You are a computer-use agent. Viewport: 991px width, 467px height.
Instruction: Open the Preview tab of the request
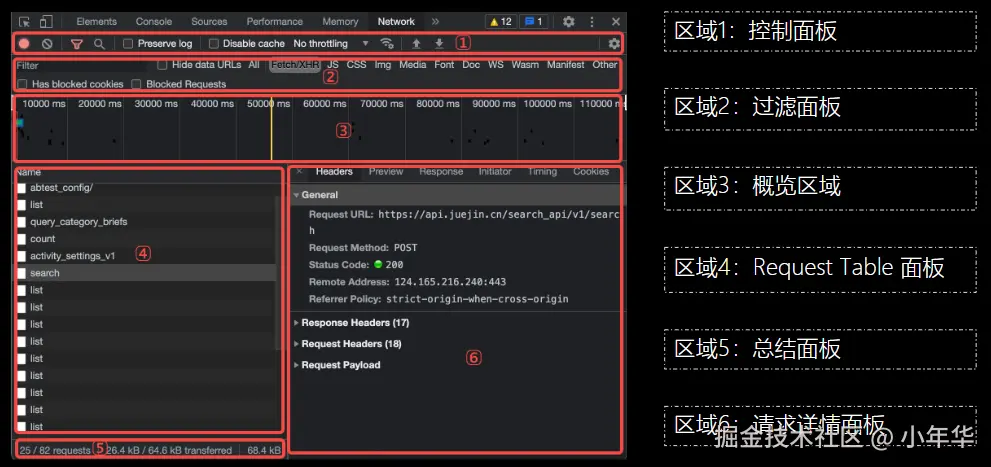click(x=386, y=171)
